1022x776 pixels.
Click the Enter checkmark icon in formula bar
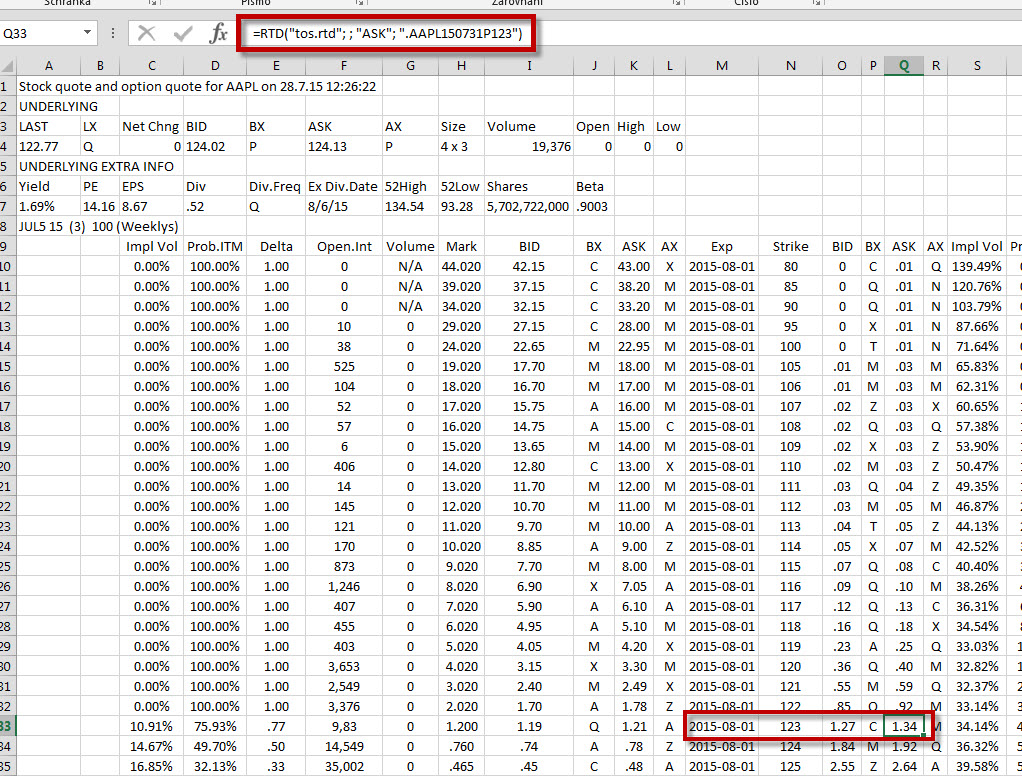[x=182, y=34]
